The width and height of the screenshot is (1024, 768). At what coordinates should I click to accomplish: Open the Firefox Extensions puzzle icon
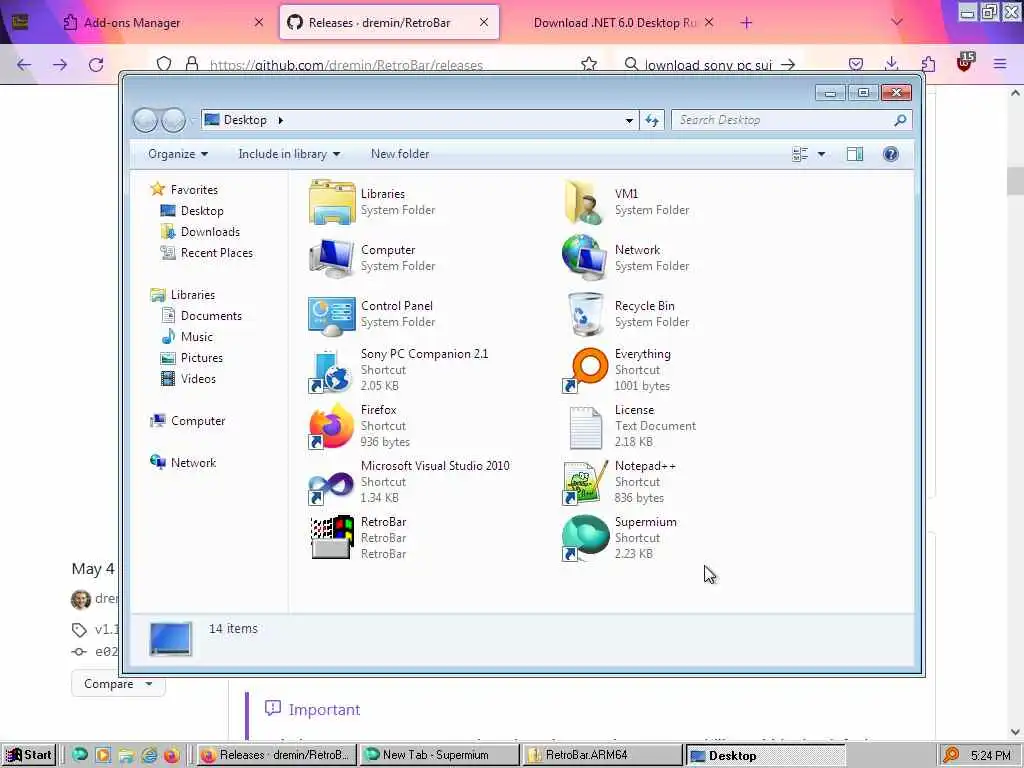[928, 64]
